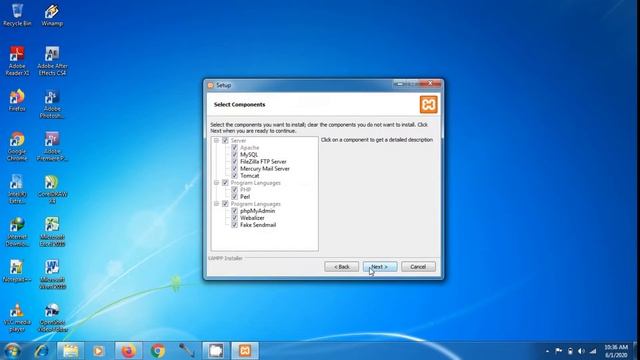The image size is (640, 360).
Task: Select the VLC media player desktop icon
Action: [x=17, y=317]
